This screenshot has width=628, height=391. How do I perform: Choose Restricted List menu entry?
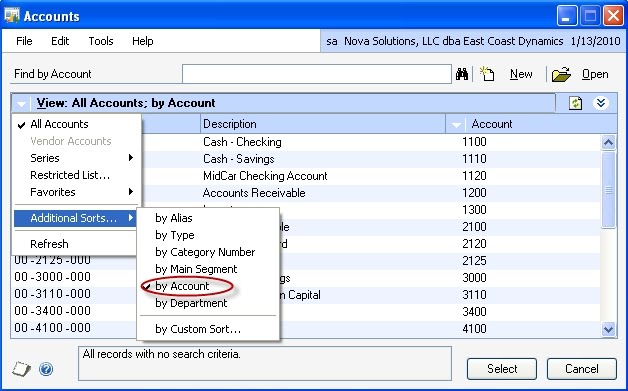pos(70,175)
